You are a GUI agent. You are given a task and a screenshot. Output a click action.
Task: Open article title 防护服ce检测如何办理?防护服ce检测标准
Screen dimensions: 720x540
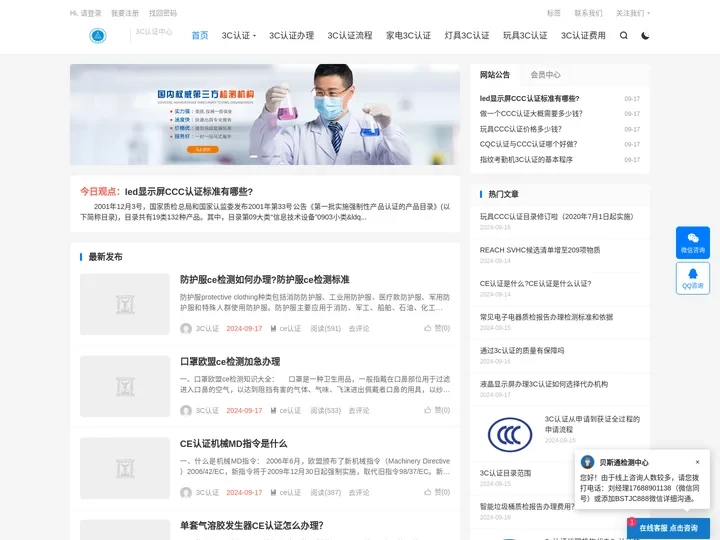coord(264,279)
